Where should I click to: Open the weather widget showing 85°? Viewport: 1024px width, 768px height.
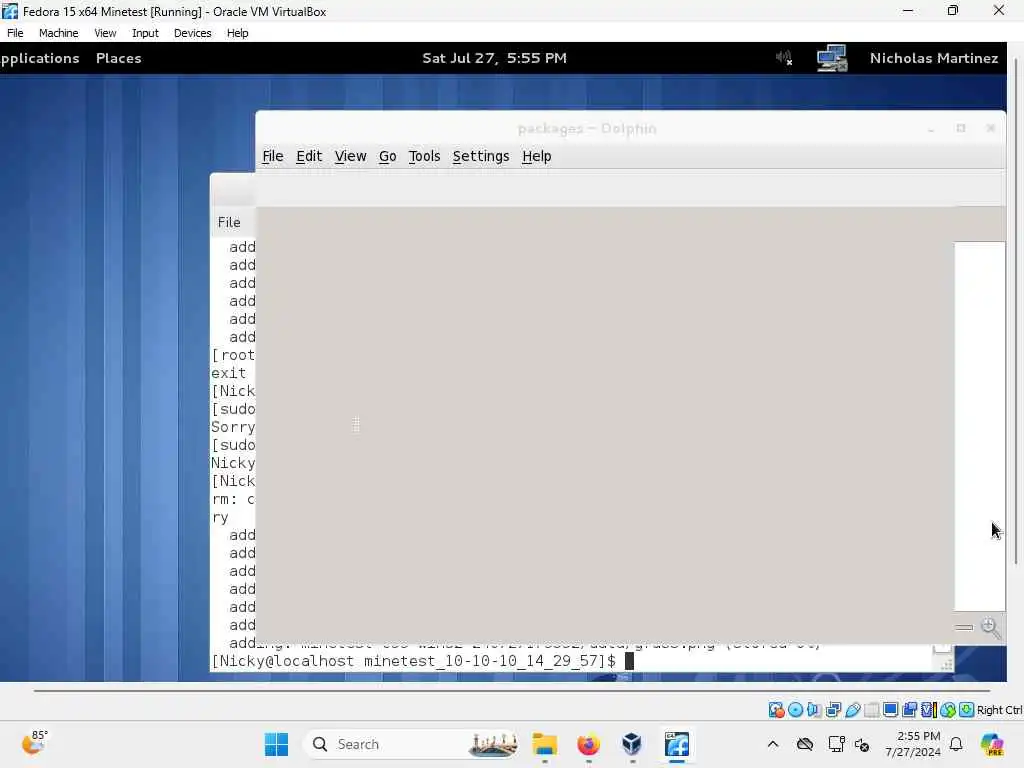[35, 743]
